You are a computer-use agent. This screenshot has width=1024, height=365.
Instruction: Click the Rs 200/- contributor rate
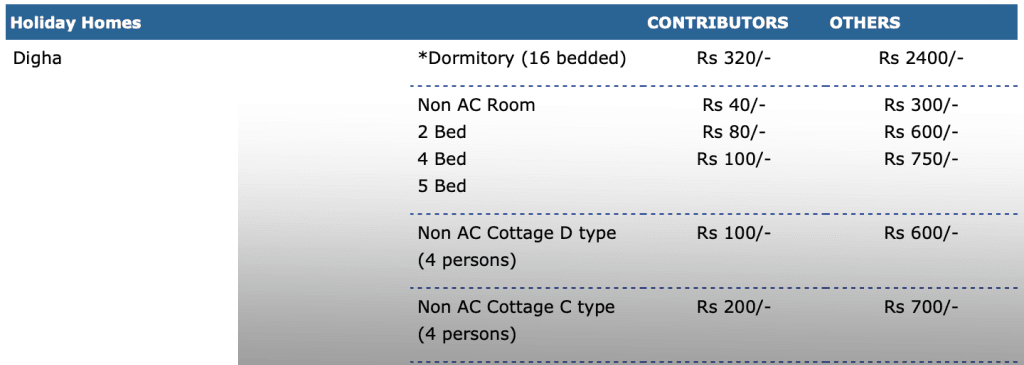coord(734,307)
